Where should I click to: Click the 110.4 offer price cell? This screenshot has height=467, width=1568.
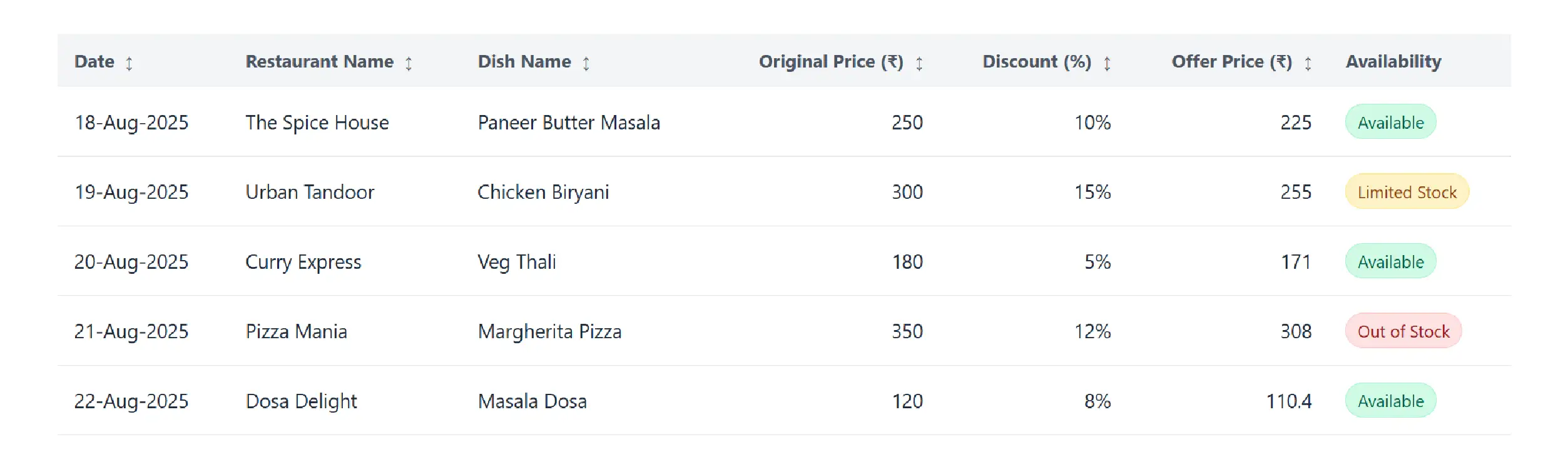click(1288, 401)
